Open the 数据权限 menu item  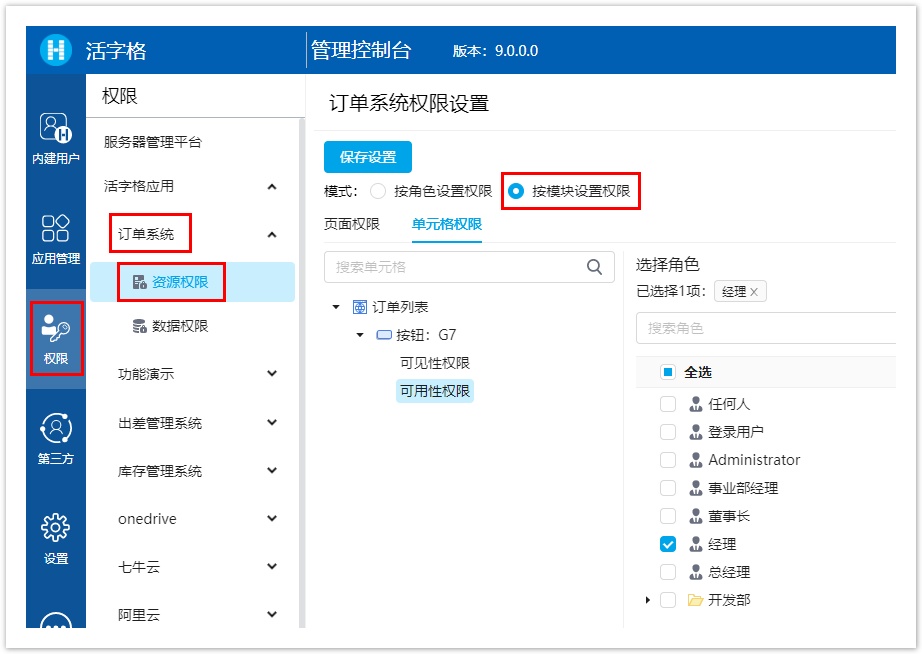click(180, 326)
